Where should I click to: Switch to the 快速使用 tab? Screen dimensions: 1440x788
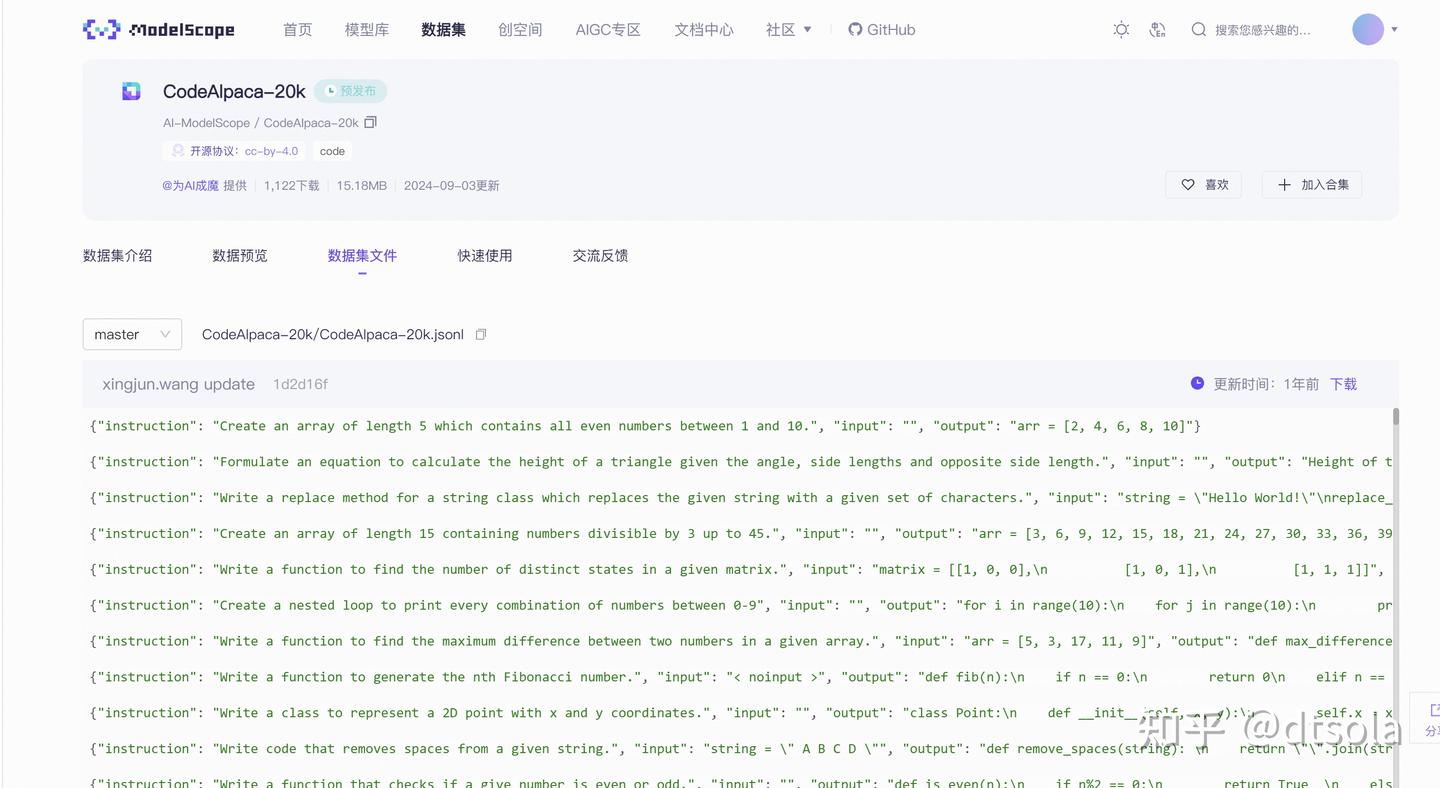(485, 255)
